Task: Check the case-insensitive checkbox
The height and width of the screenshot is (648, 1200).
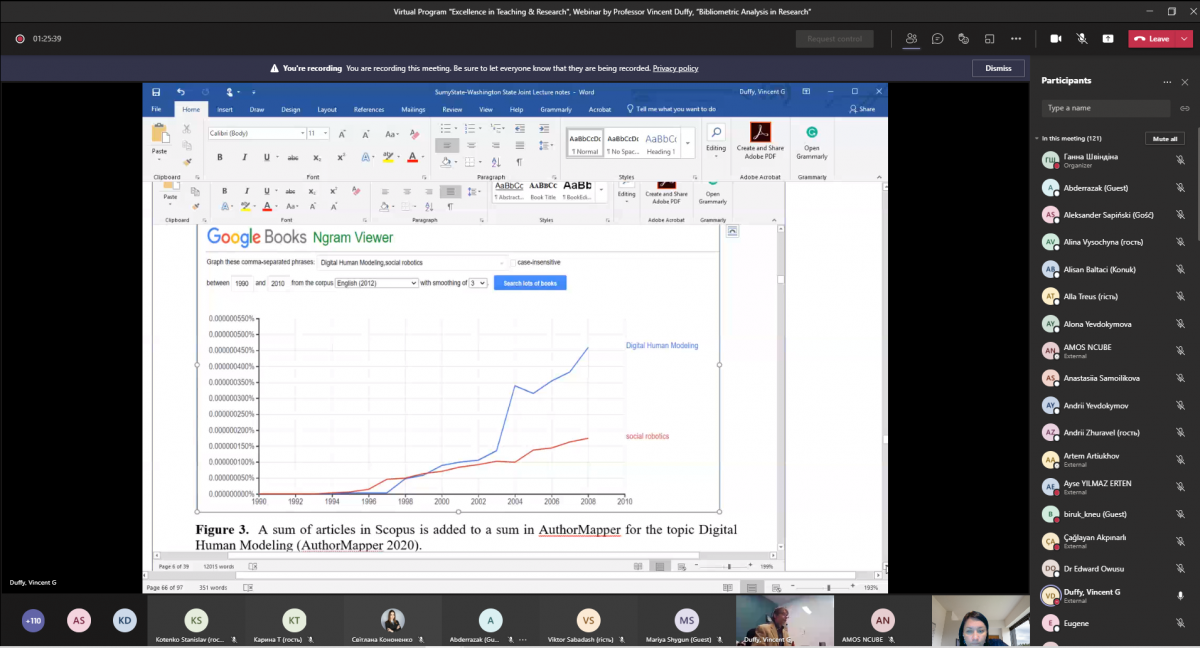Action: click(x=513, y=262)
